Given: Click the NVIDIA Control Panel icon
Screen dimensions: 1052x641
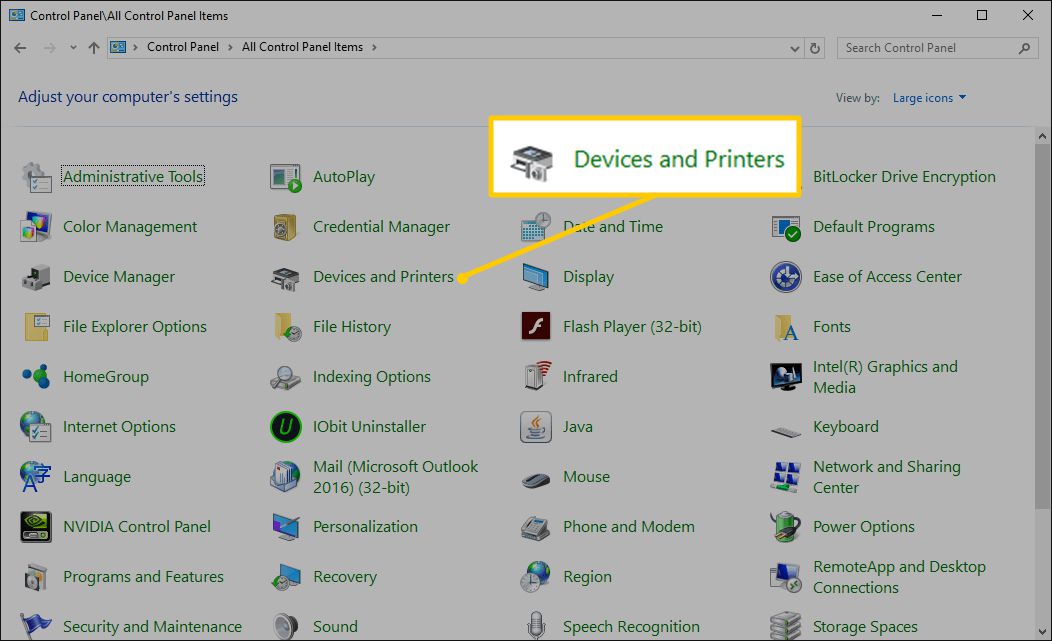Looking at the screenshot, I should click(x=36, y=527).
